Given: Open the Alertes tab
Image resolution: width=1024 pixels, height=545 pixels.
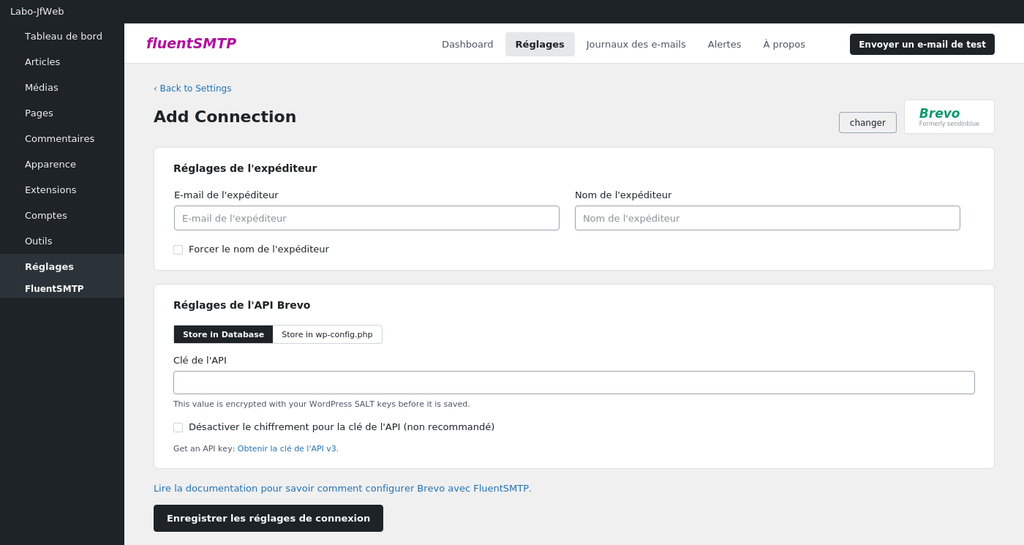Looking at the screenshot, I should click(724, 44).
